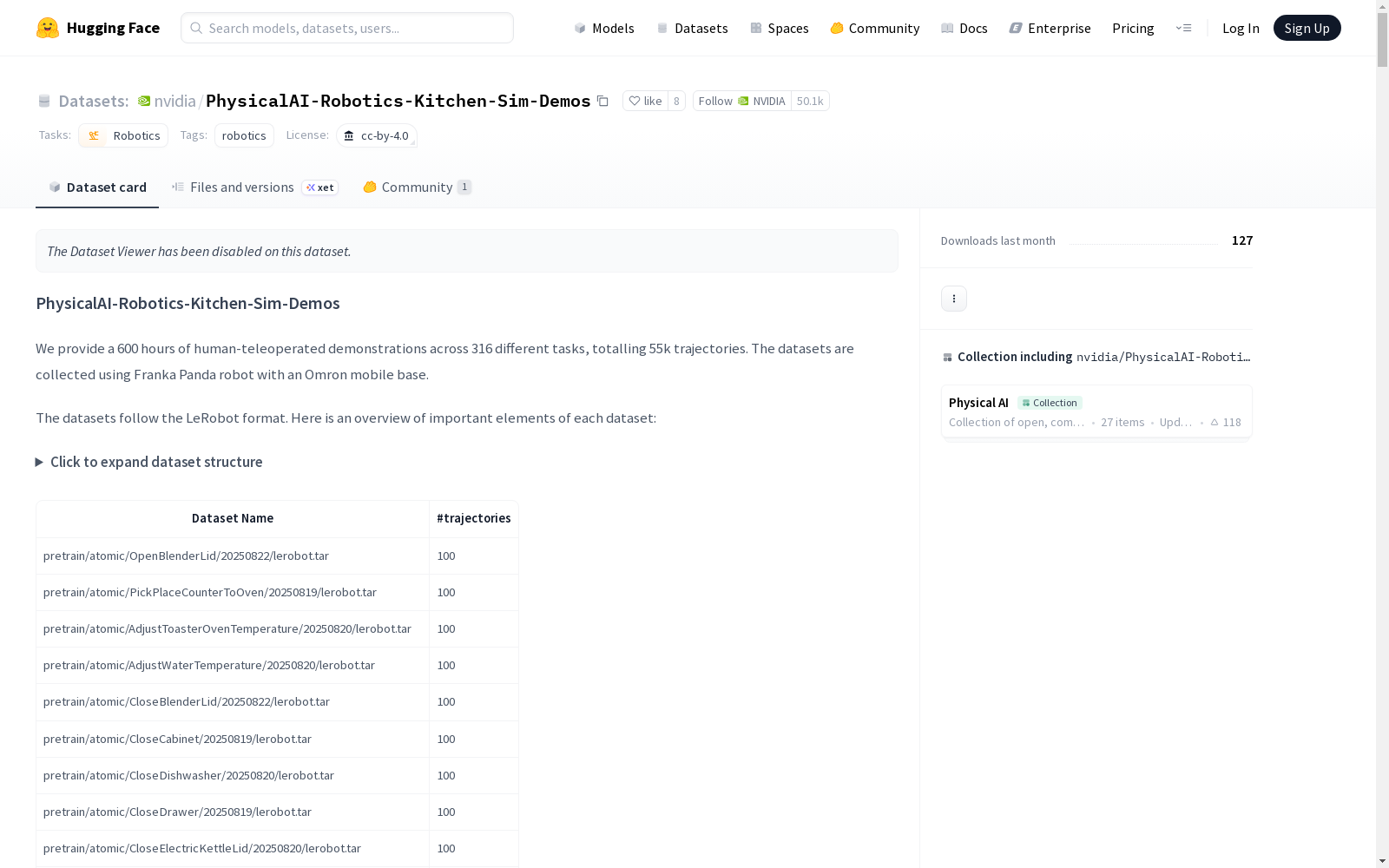
Task: Open the three-dot options menu
Action: tap(954, 299)
